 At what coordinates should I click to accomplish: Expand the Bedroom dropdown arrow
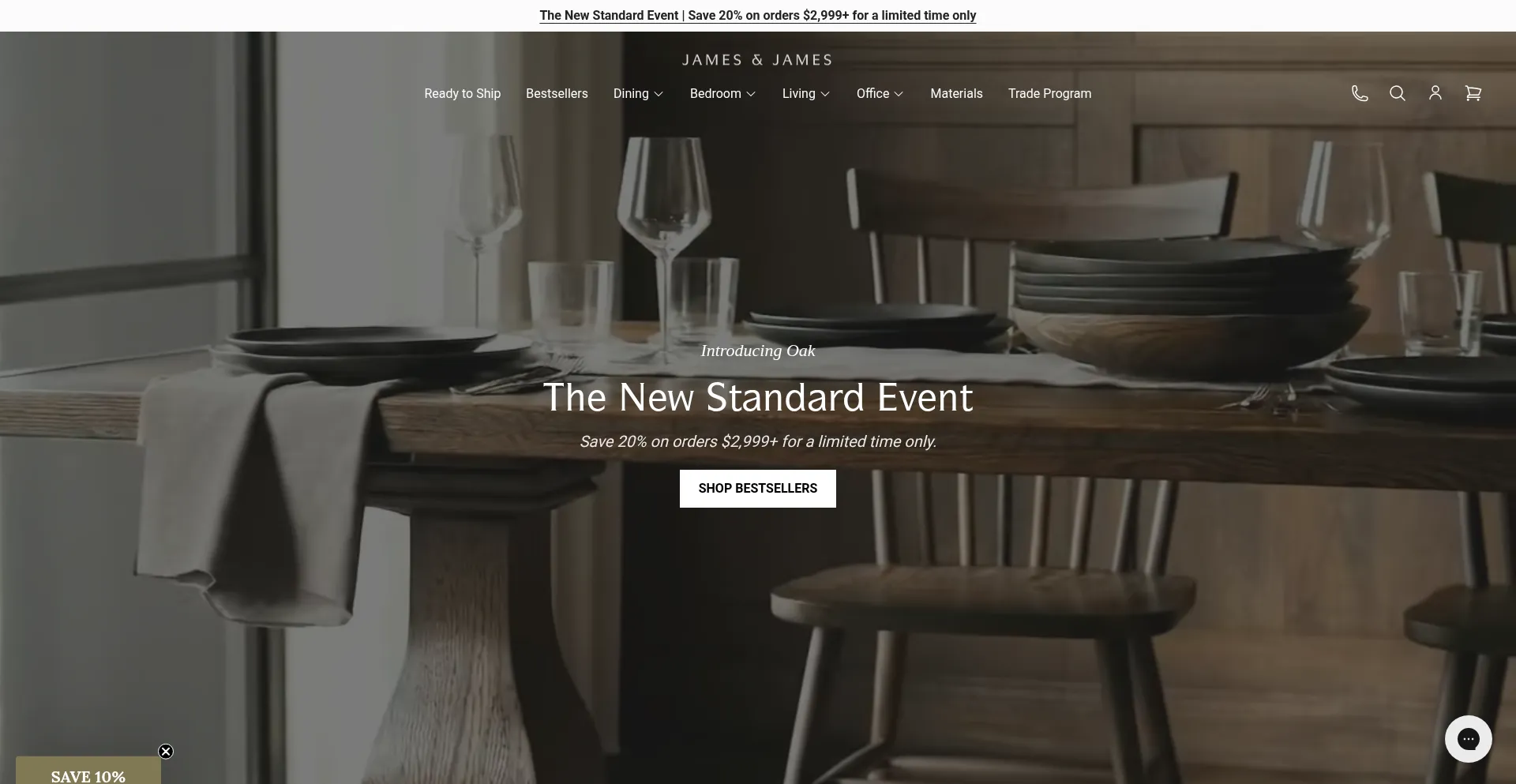pos(751,94)
